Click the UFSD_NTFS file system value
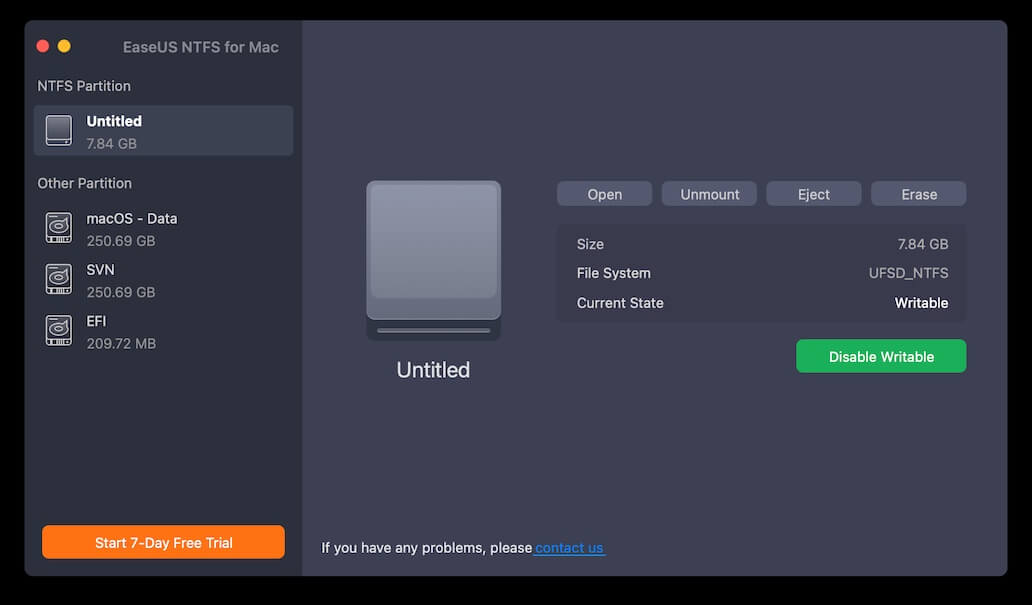The width and height of the screenshot is (1032, 605). pyautogui.click(x=908, y=273)
